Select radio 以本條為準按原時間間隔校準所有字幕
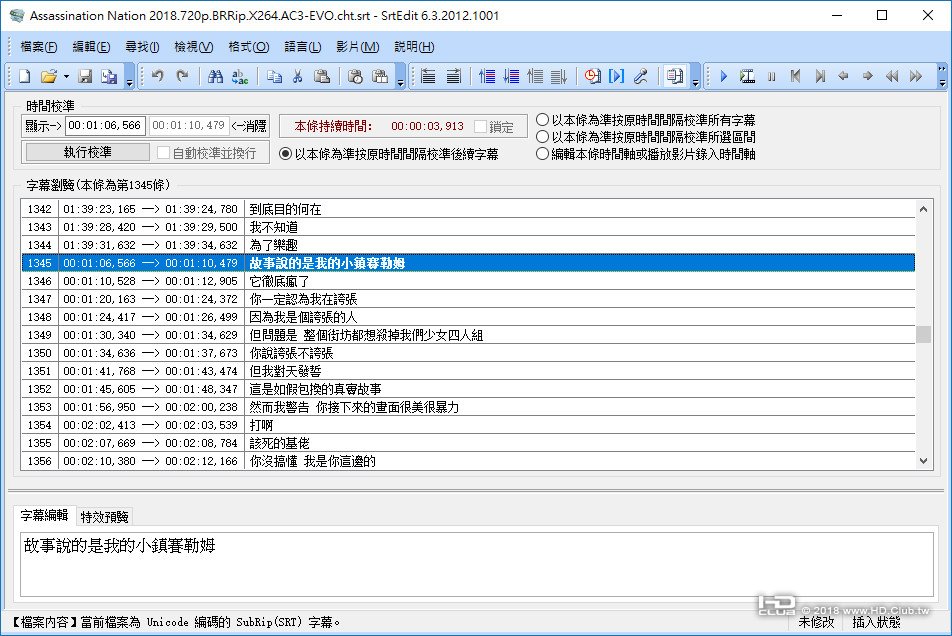Viewport: 952px width, 636px height. click(x=543, y=120)
